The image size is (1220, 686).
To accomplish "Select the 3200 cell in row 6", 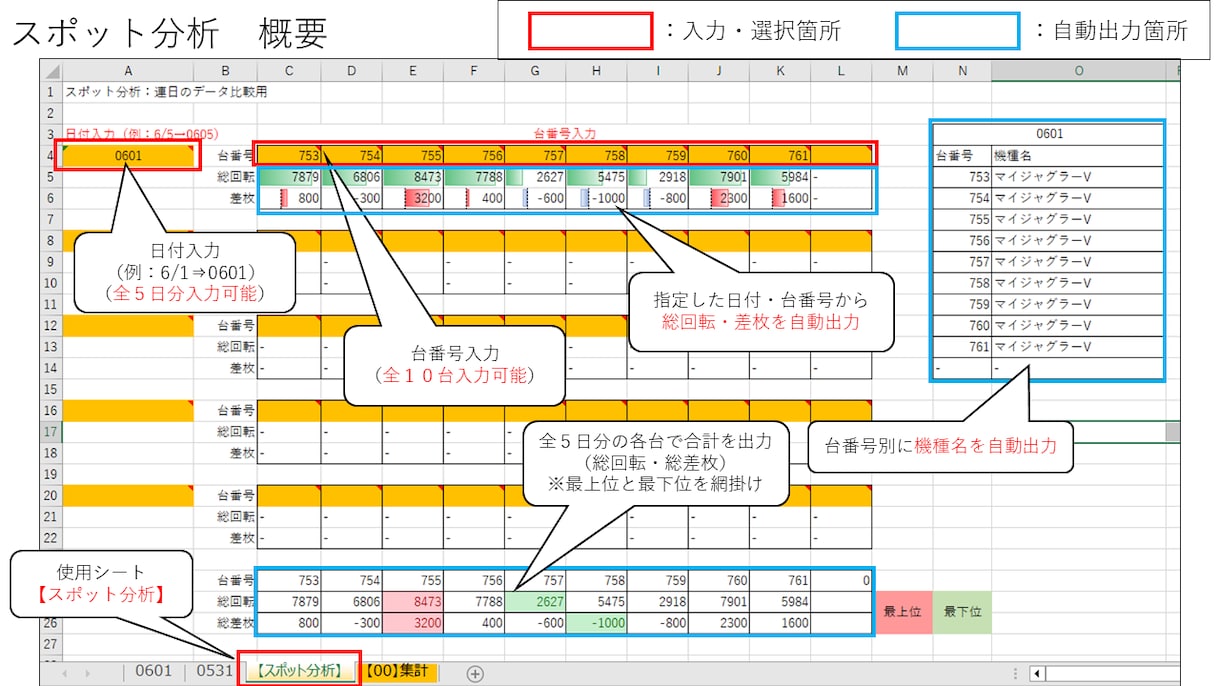I will click(413, 198).
